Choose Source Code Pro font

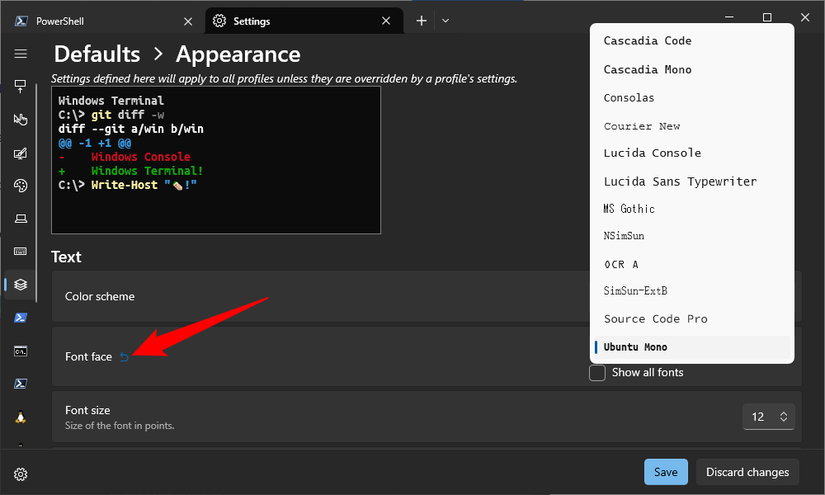click(x=692, y=319)
